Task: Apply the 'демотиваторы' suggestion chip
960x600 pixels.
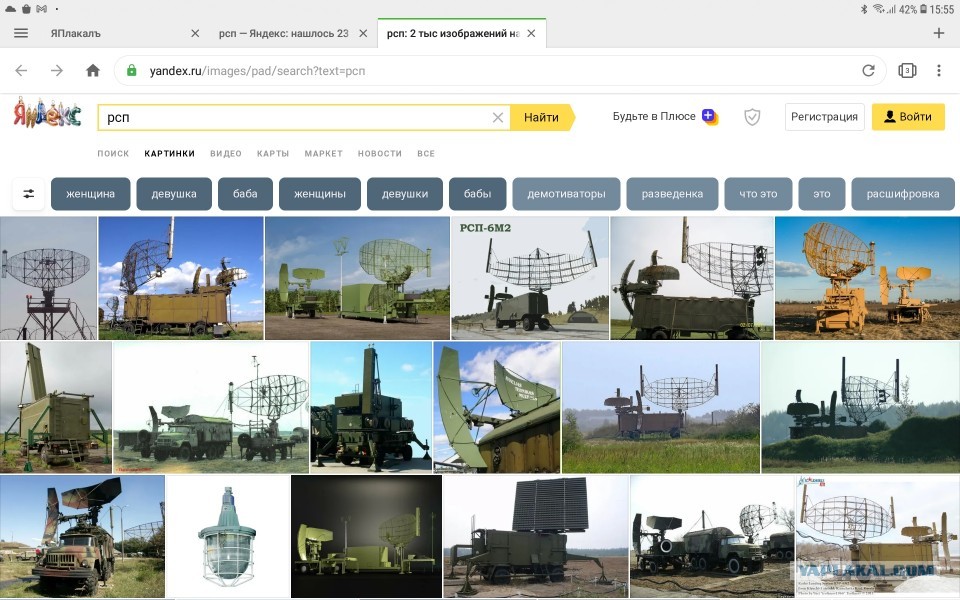Action: tap(566, 194)
